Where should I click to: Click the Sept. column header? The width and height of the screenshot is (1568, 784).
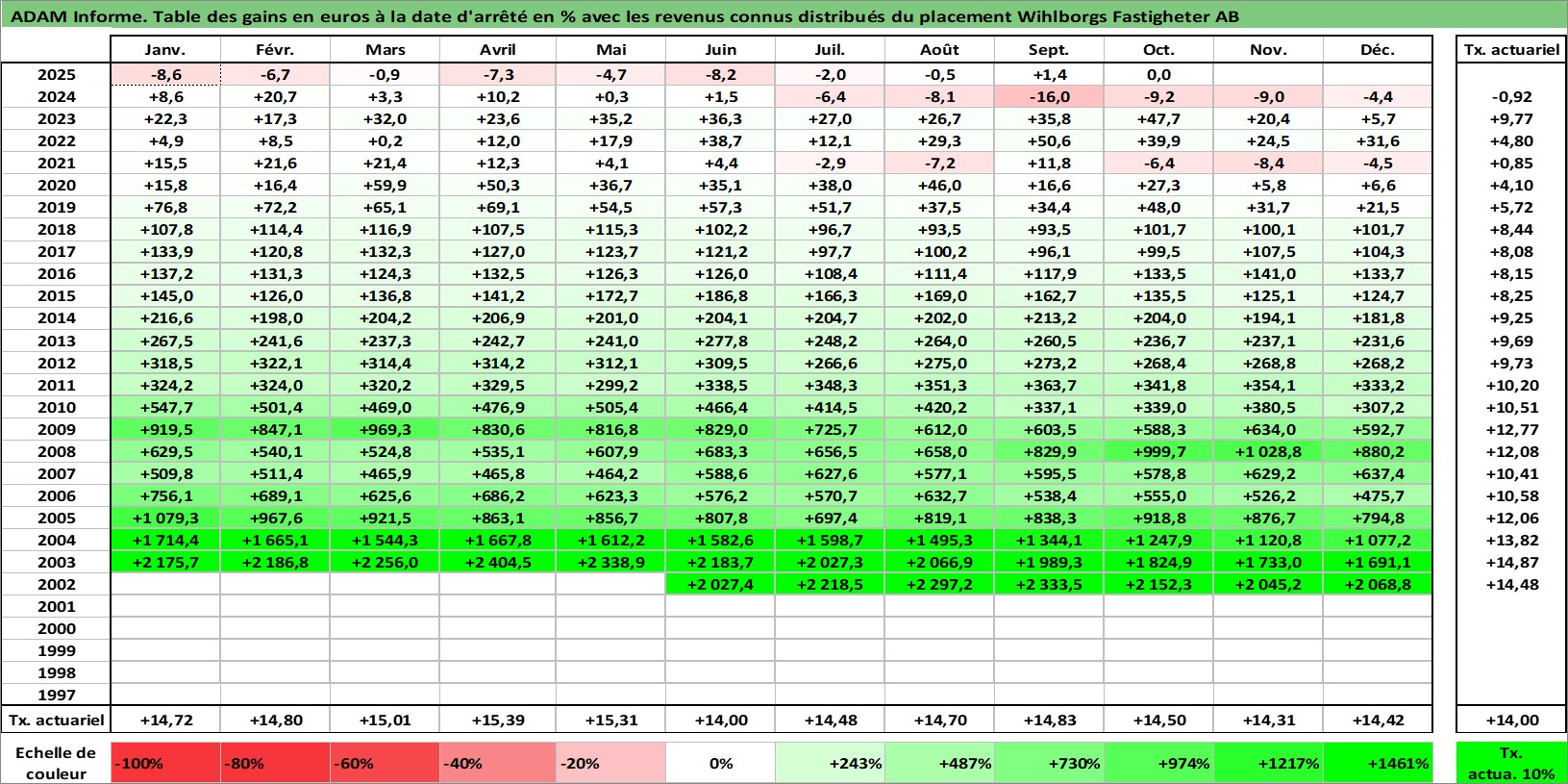click(1049, 50)
